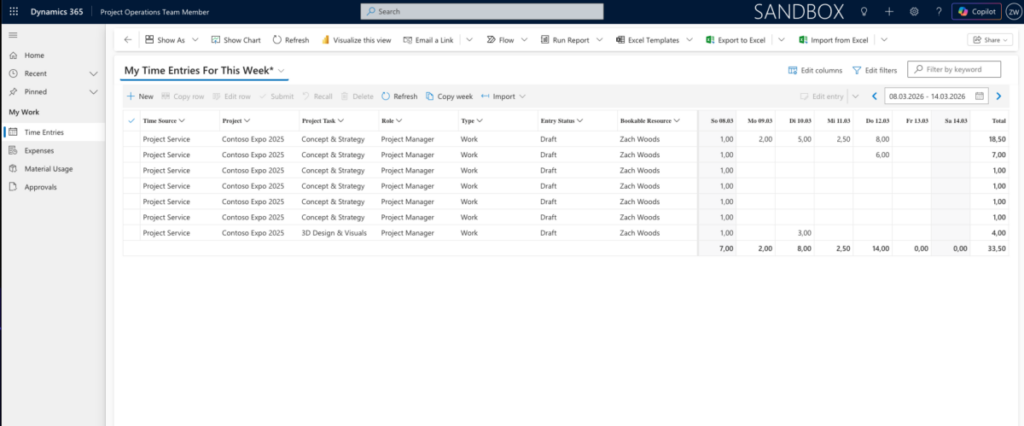Open Approvals in the left navigation
Image resolution: width=1024 pixels, height=426 pixels.
(40, 187)
